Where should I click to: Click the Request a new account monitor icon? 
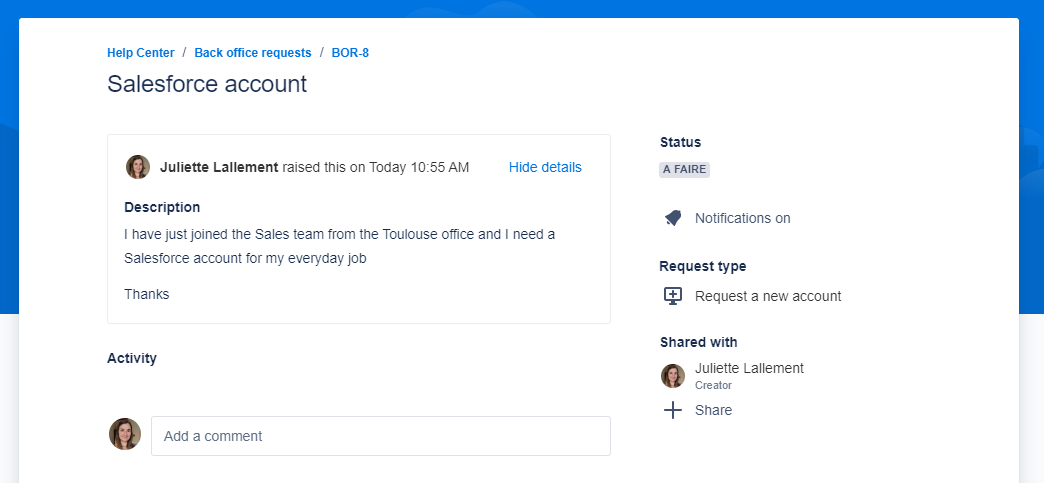(673, 296)
